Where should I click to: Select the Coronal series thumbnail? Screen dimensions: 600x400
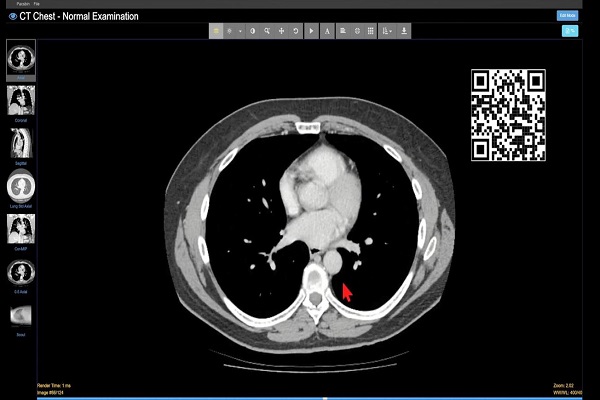pyautogui.click(x=21, y=103)
